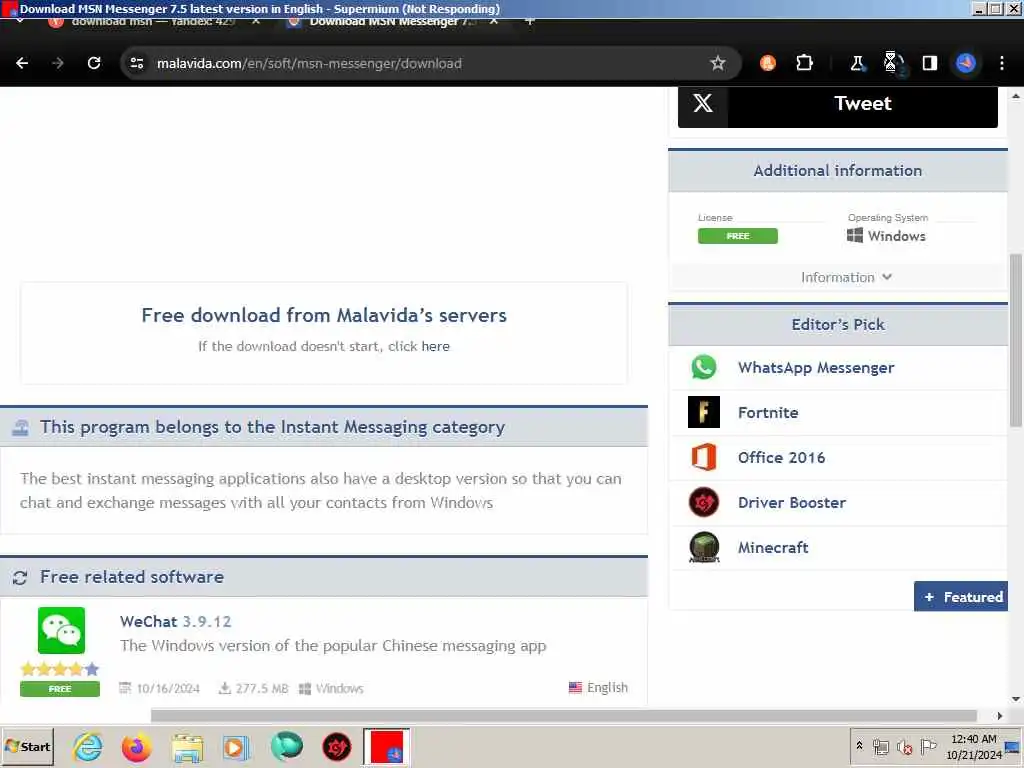Close the Download MSN Messenger tab
This screenshot has width=1024, height=768.
[494, 21]
